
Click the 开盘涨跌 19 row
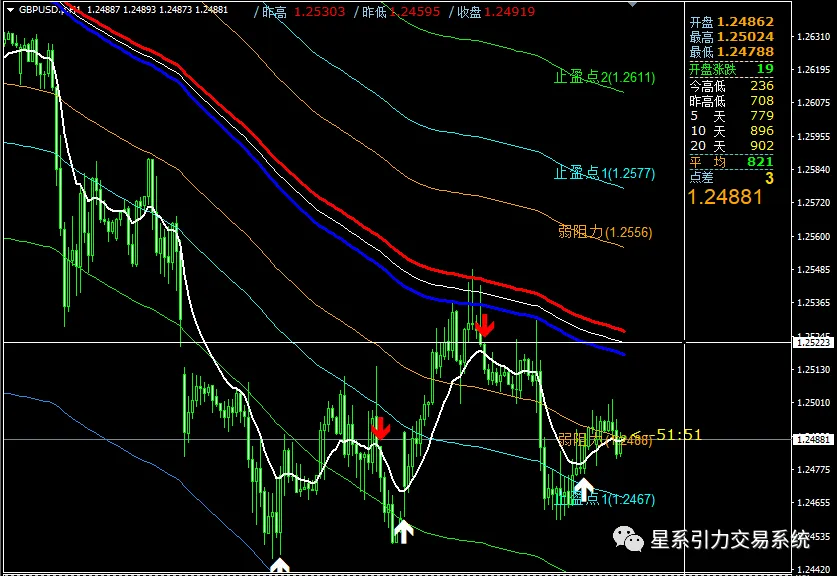point(731,69)
